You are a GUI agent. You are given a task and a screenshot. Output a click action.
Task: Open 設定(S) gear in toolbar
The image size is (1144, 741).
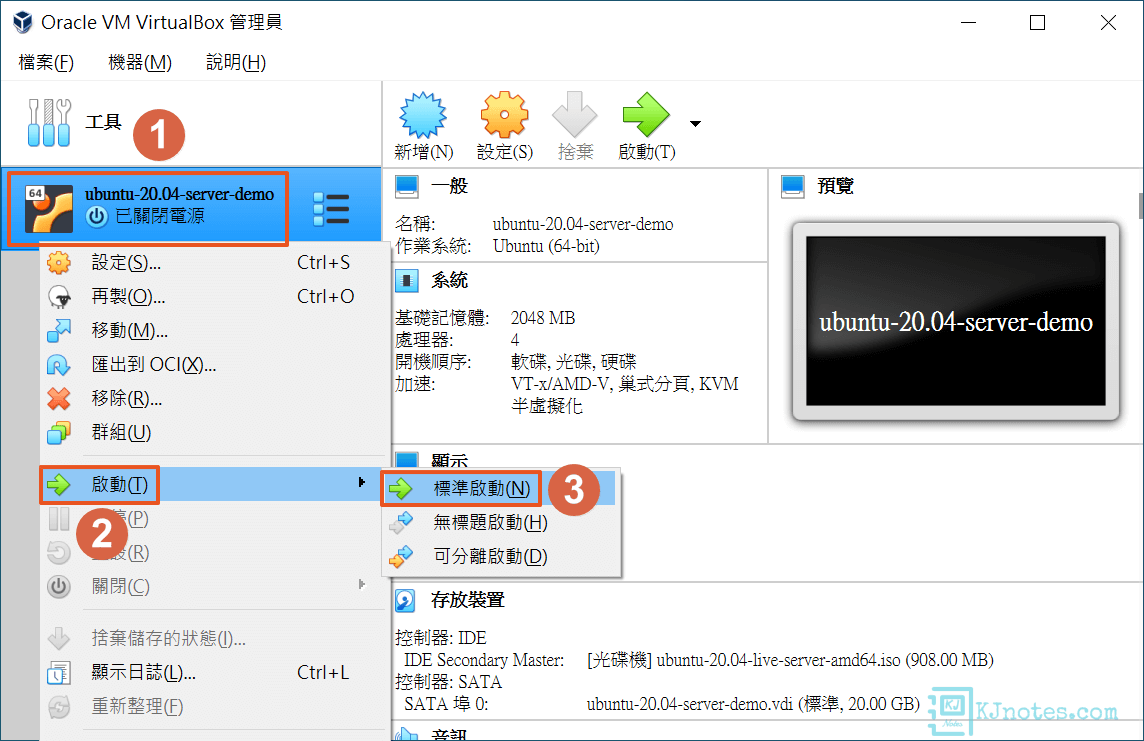coord(503,115)
